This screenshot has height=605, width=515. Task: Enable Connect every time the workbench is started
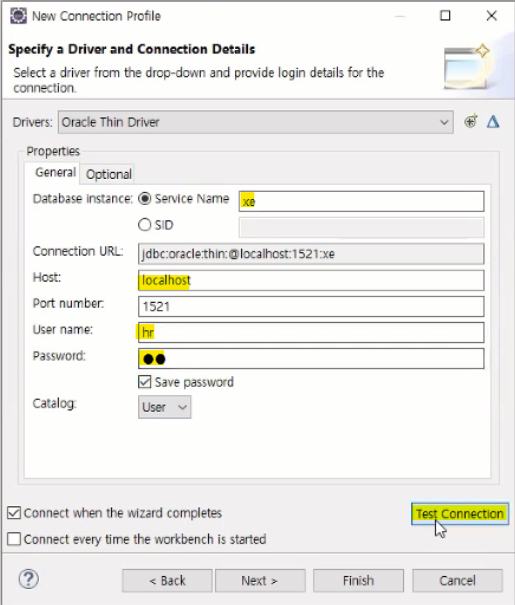click(14, 539)
